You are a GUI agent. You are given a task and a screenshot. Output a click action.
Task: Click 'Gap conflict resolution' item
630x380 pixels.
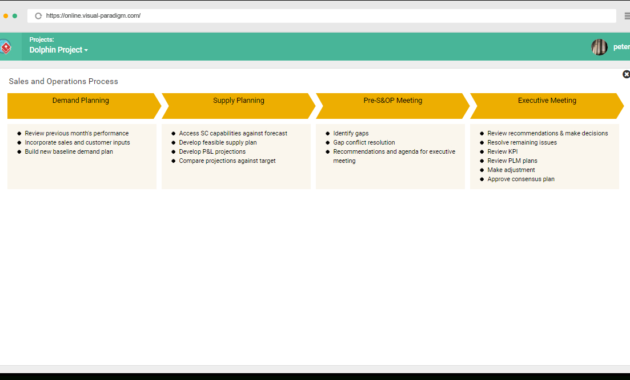click(x=364, y=143)
